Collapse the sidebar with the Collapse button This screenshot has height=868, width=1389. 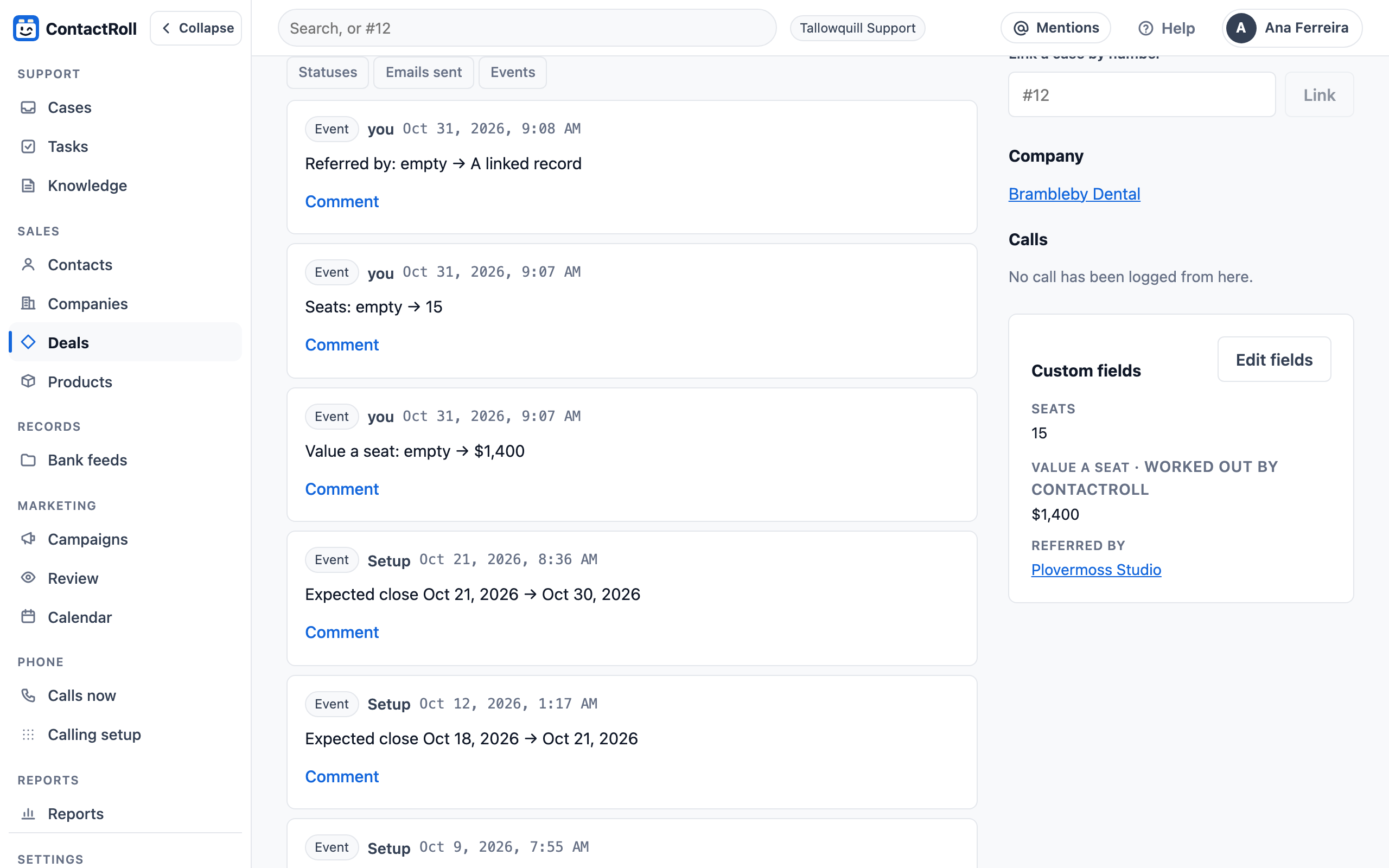point(196,28)
